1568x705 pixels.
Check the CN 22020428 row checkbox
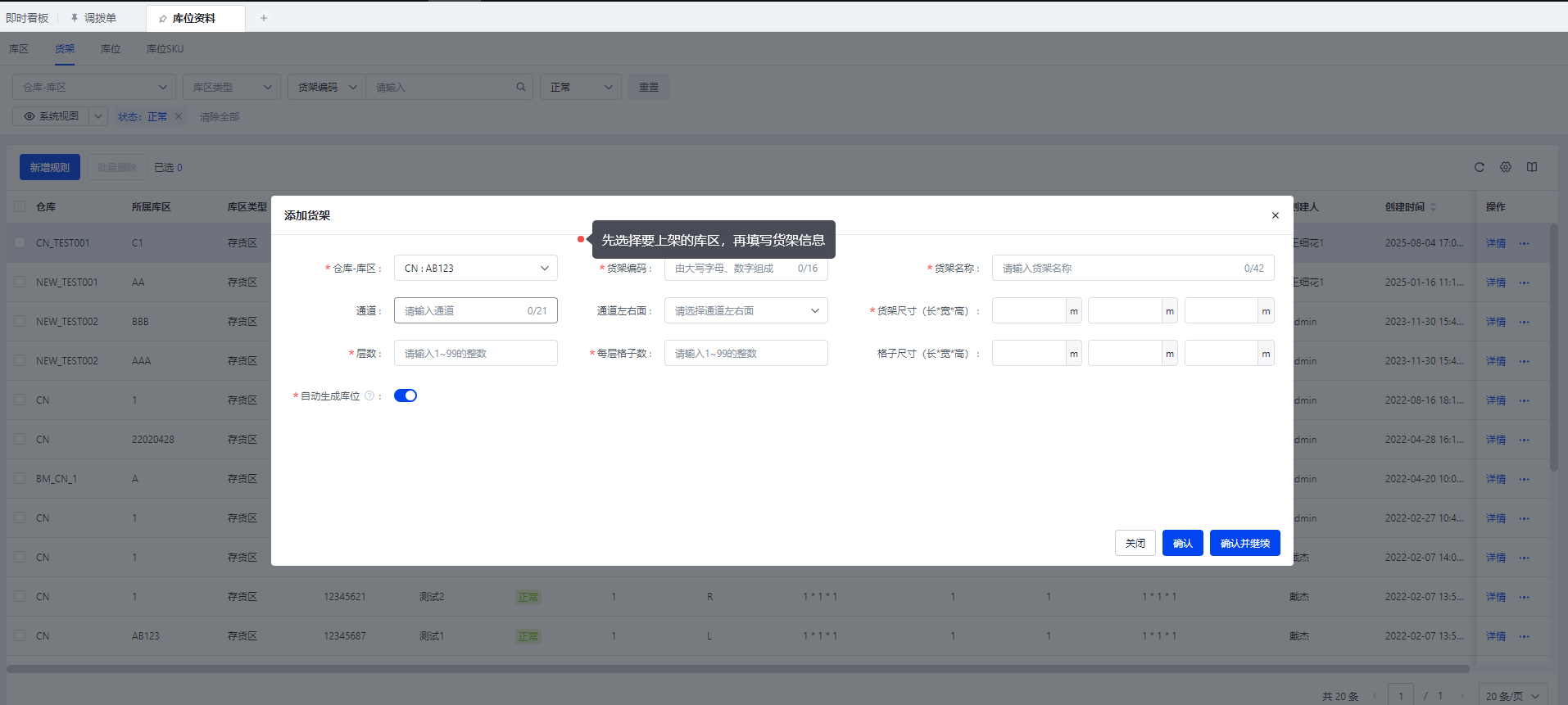click(20, 439)
